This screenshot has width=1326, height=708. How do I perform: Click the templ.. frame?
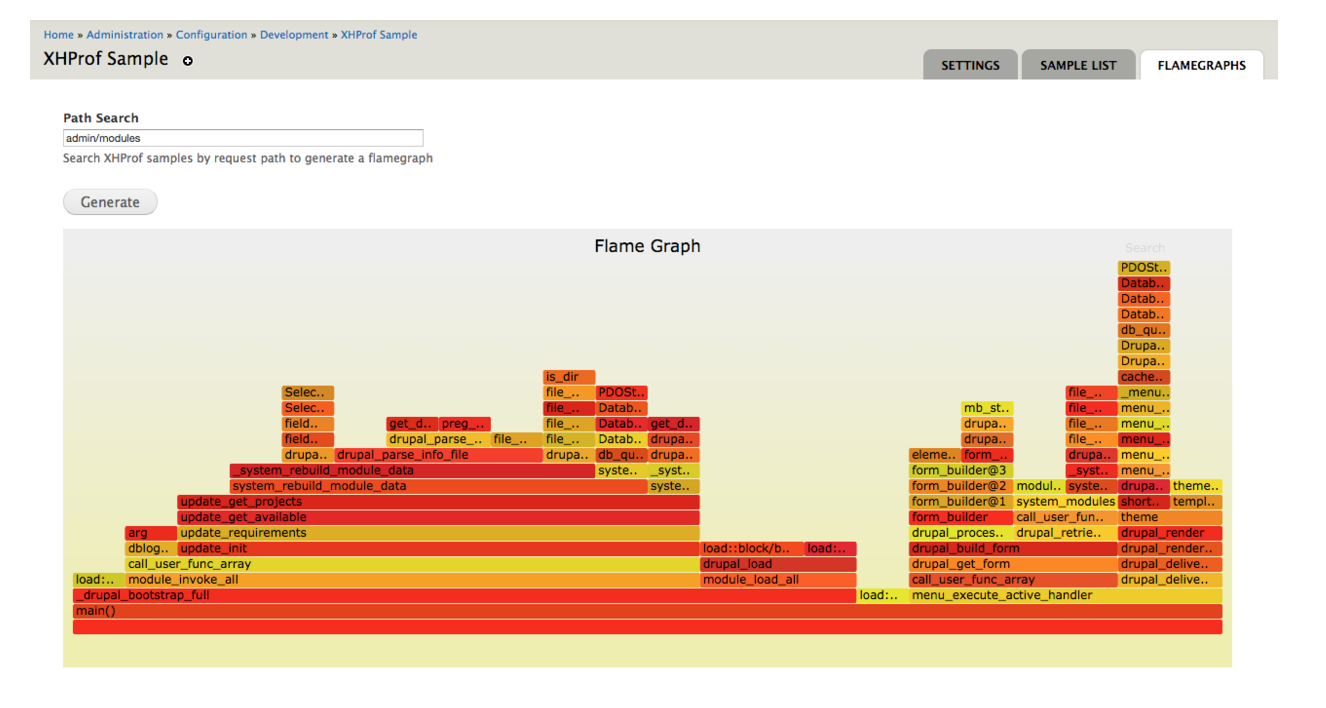pyautogui.click(x=1196, y=502)
